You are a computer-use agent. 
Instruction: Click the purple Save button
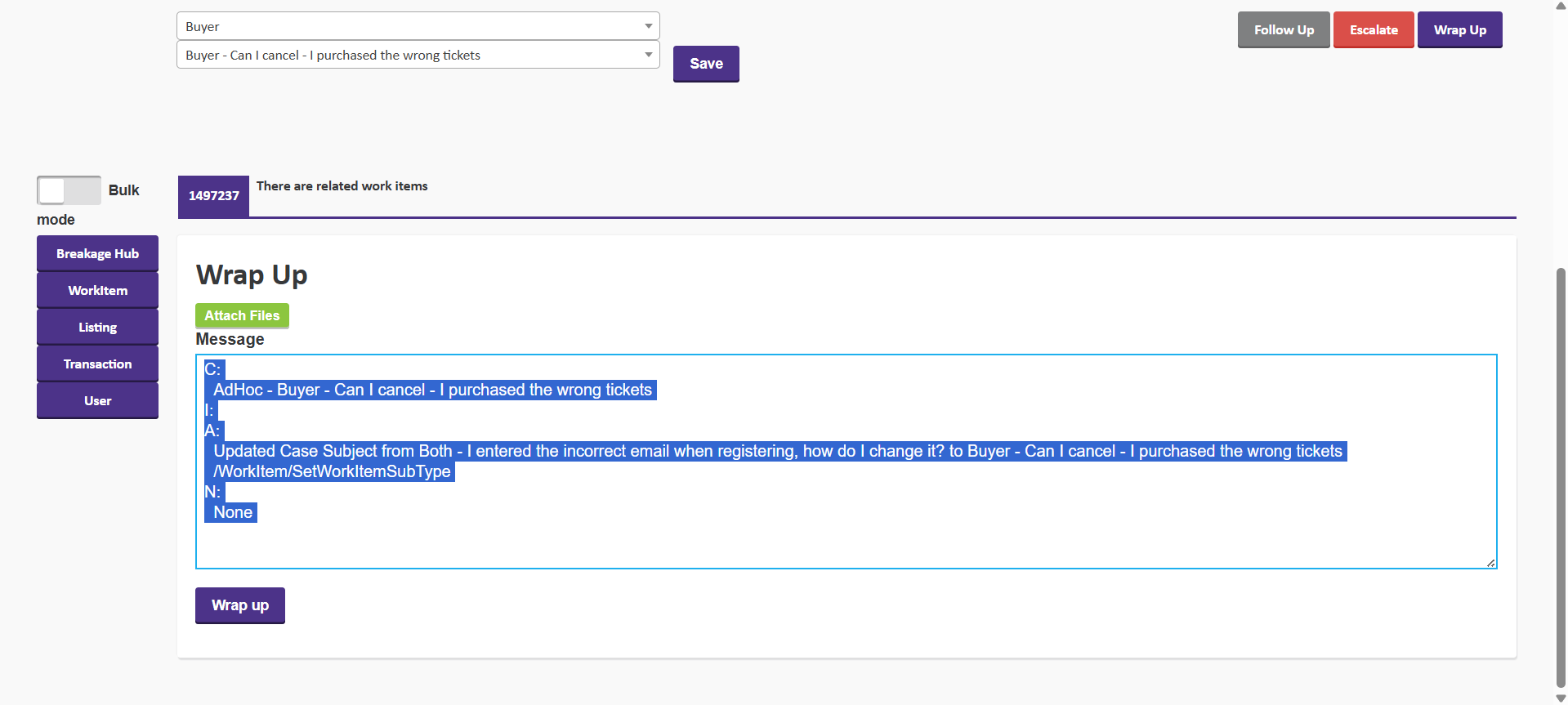706,64
